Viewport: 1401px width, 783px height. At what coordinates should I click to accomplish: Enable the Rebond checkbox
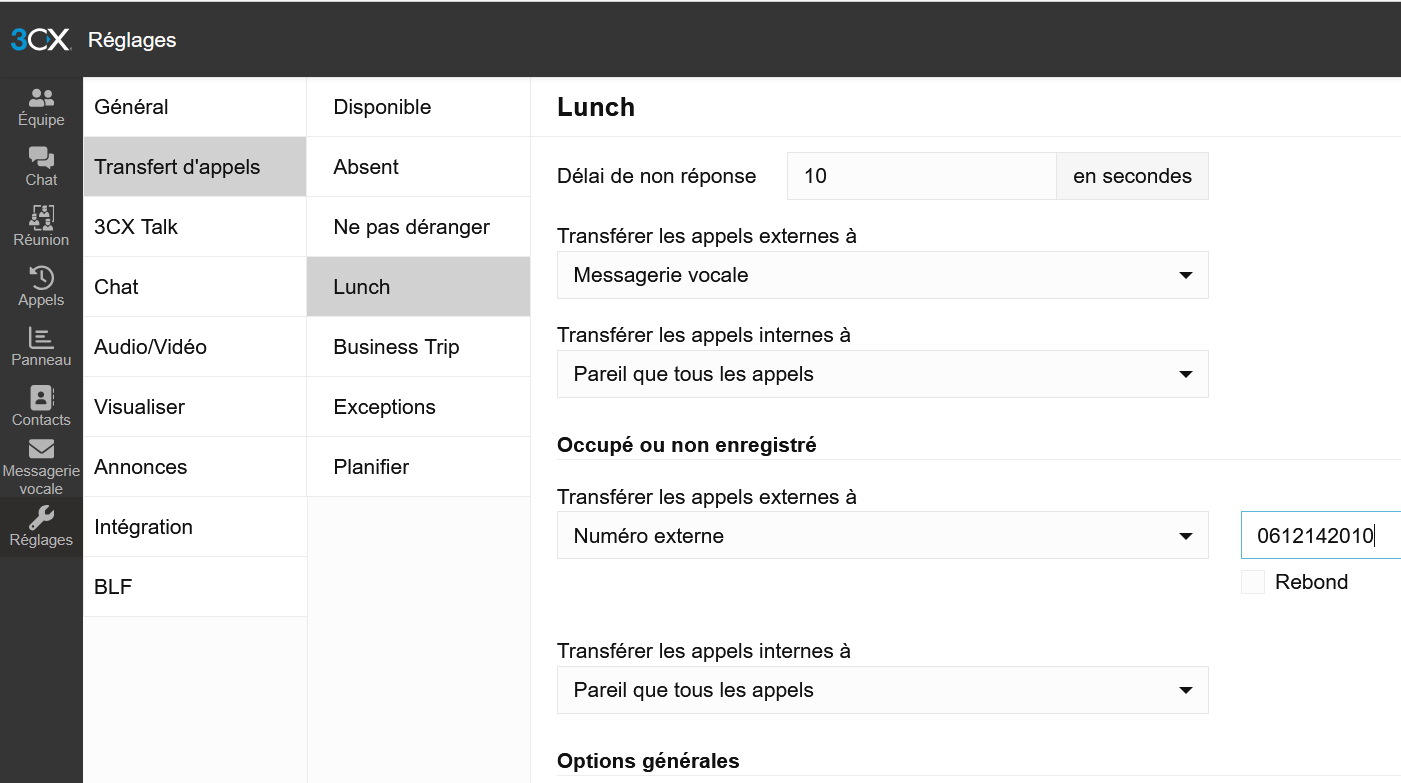(1252, 582)
